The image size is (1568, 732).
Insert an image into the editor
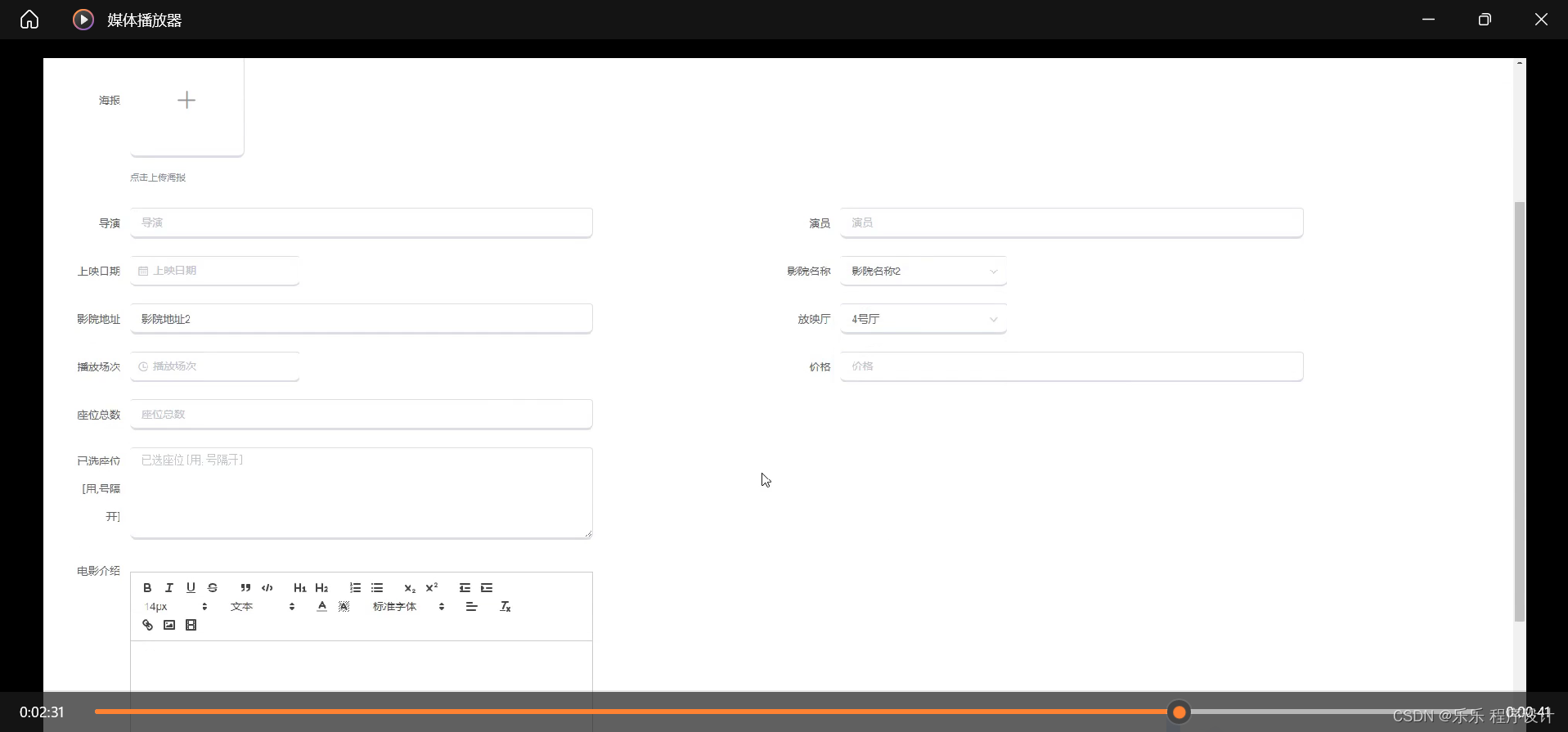click(x=169, y=626)
